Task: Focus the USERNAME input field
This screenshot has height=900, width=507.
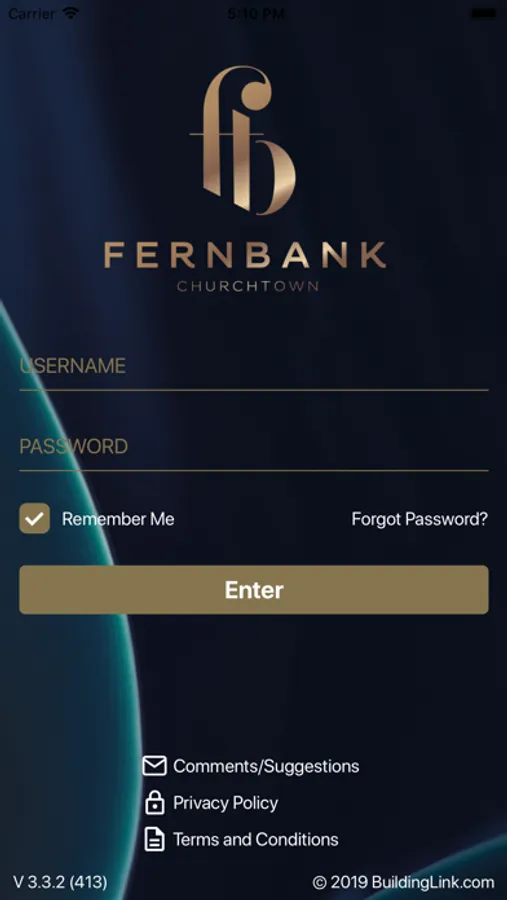Action: (254, 369)
